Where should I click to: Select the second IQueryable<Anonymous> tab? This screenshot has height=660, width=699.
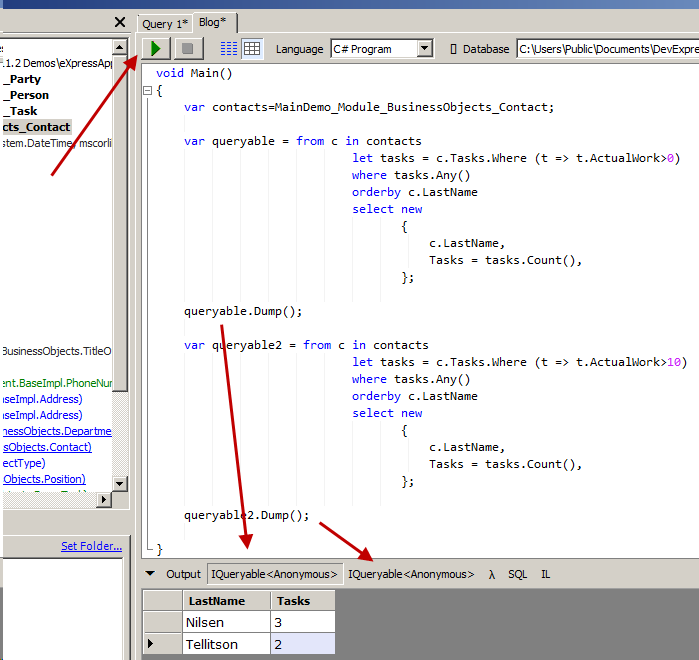[x=411, y=574]
